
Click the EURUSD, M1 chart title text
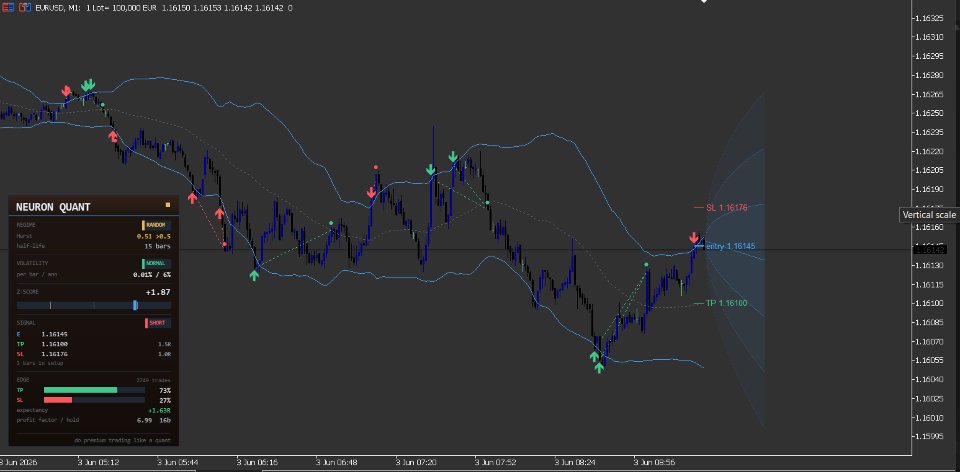[58, 8]
